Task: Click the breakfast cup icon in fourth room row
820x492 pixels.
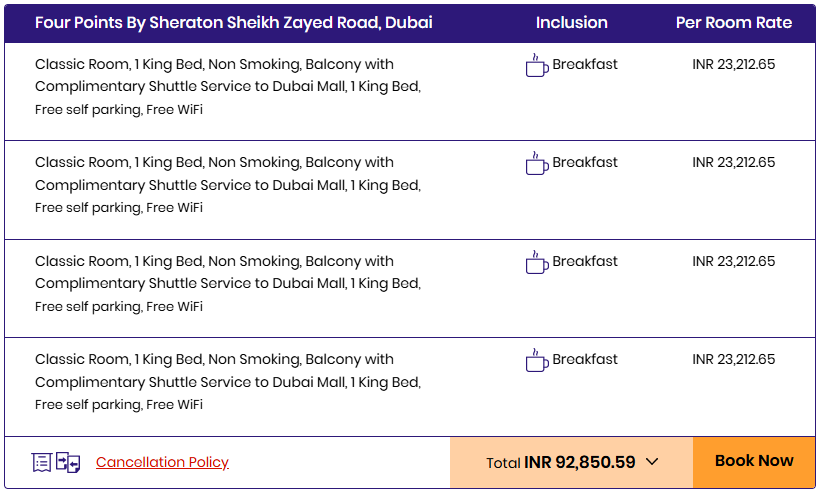Action: point(537,360)
